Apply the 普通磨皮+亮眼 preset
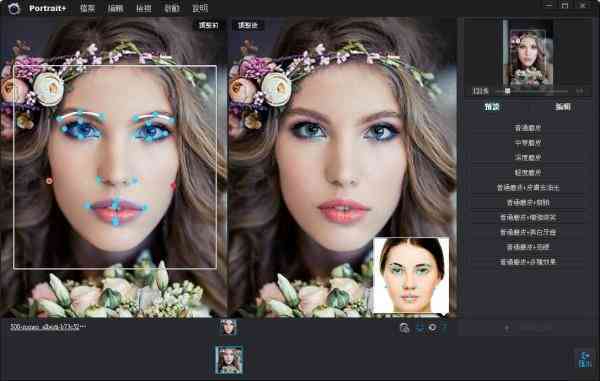Viewport: 600px width, 381px height. [528, 247]
